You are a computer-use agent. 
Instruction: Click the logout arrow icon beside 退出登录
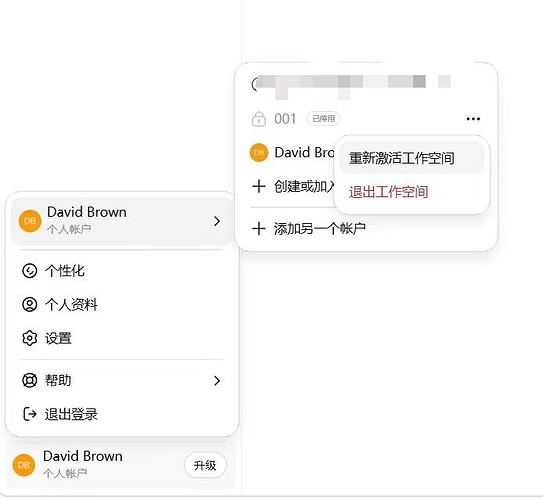click(29, 414)
